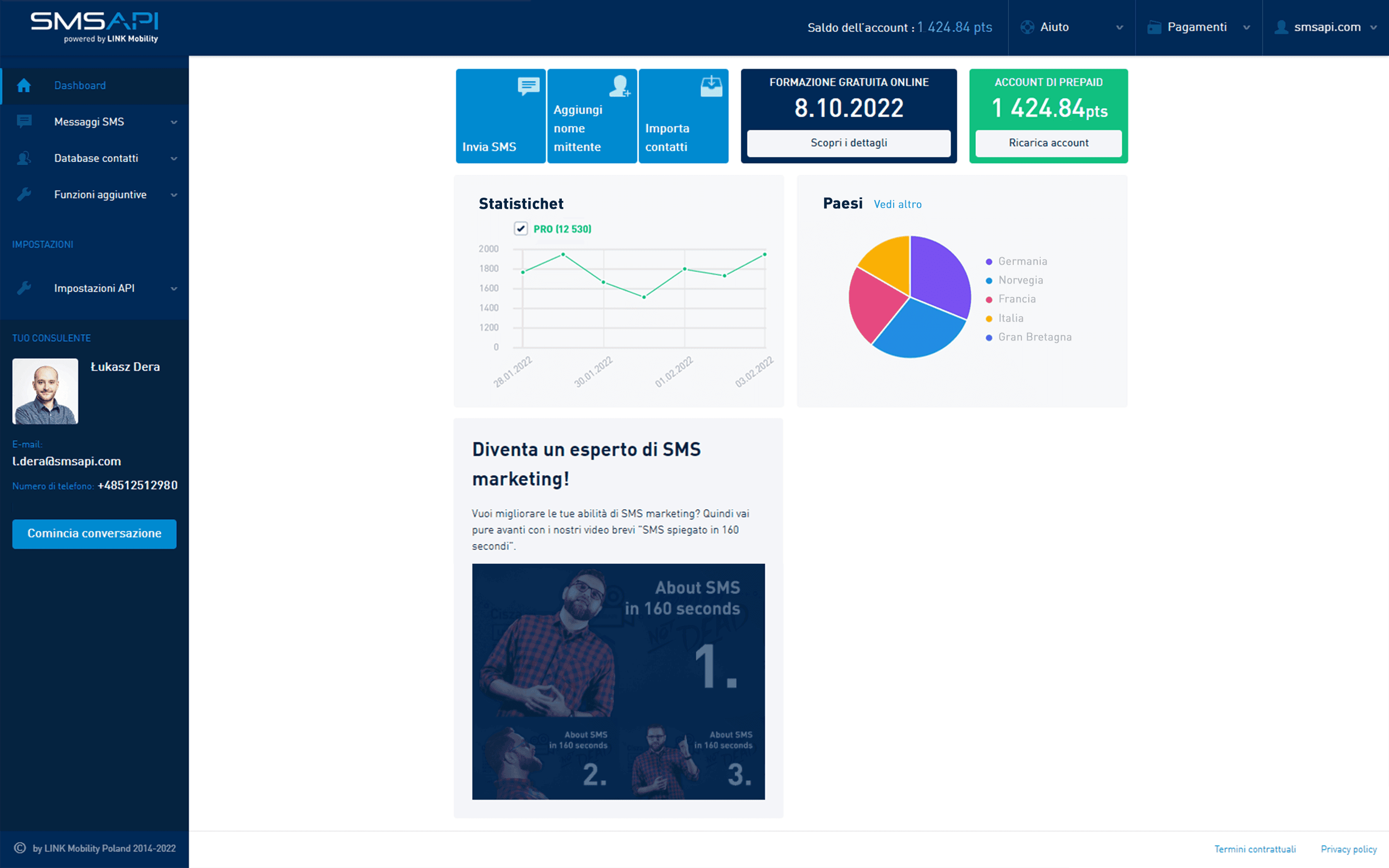Click the Messaggi SMS chat icon

point(24,122)
